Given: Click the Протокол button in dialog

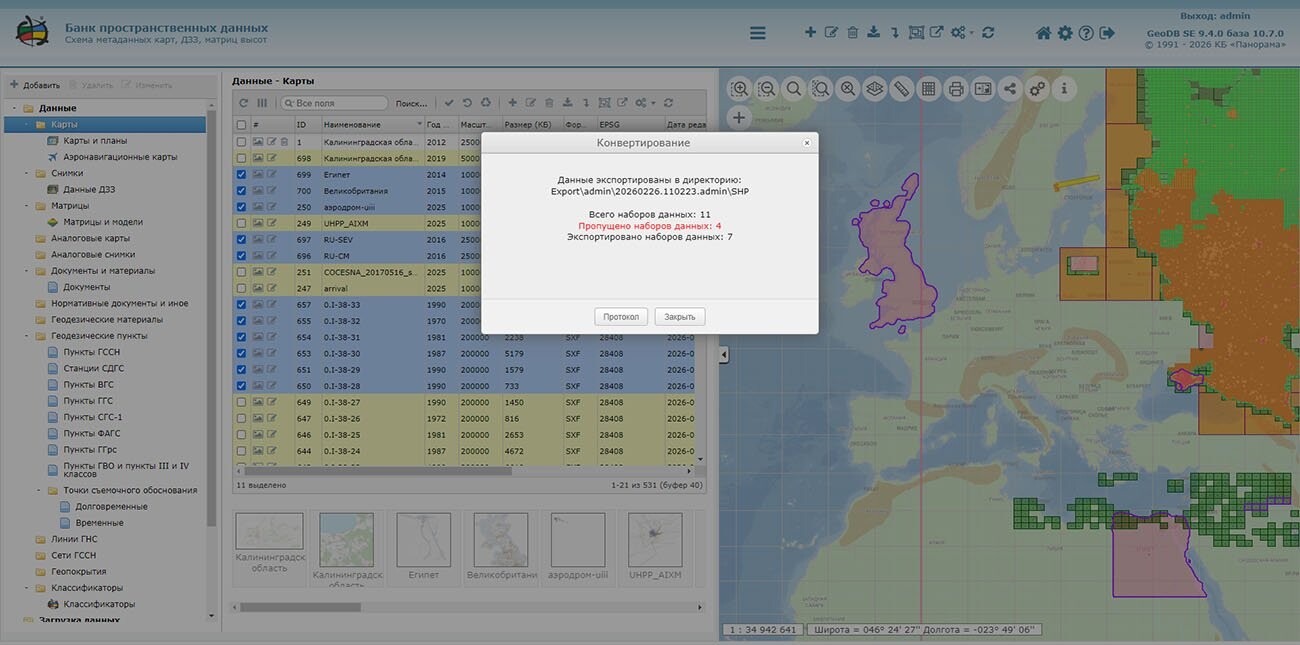Looking at the screenshot, I should point(621,317).
